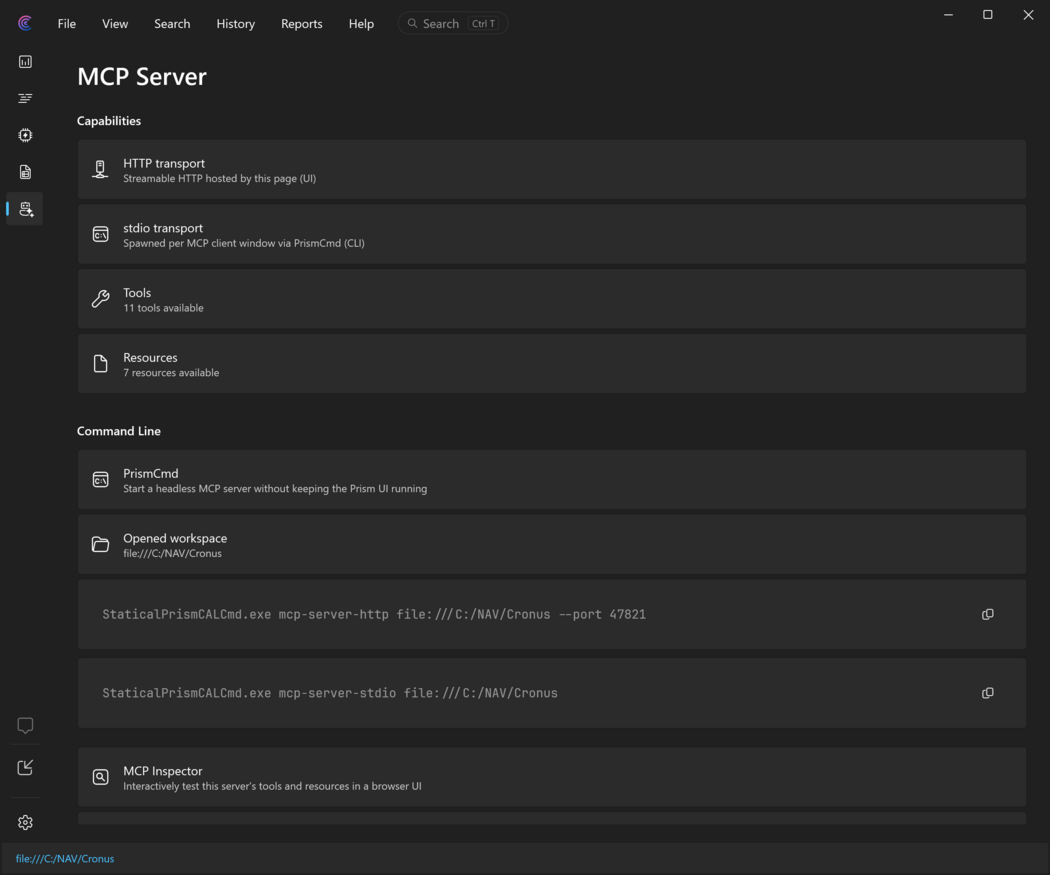This screenshot has width=1050, height=875.
Task: Click the Tools wrench icon
Action: click(100, 299)
